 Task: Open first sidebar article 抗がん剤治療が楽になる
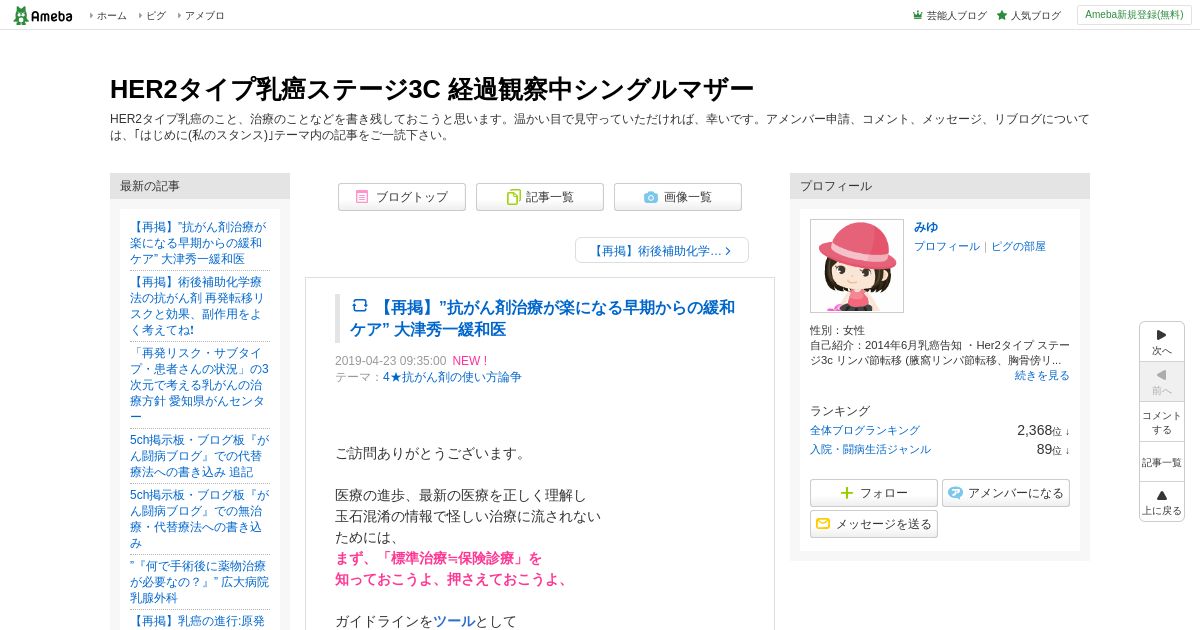coord(198,243)
